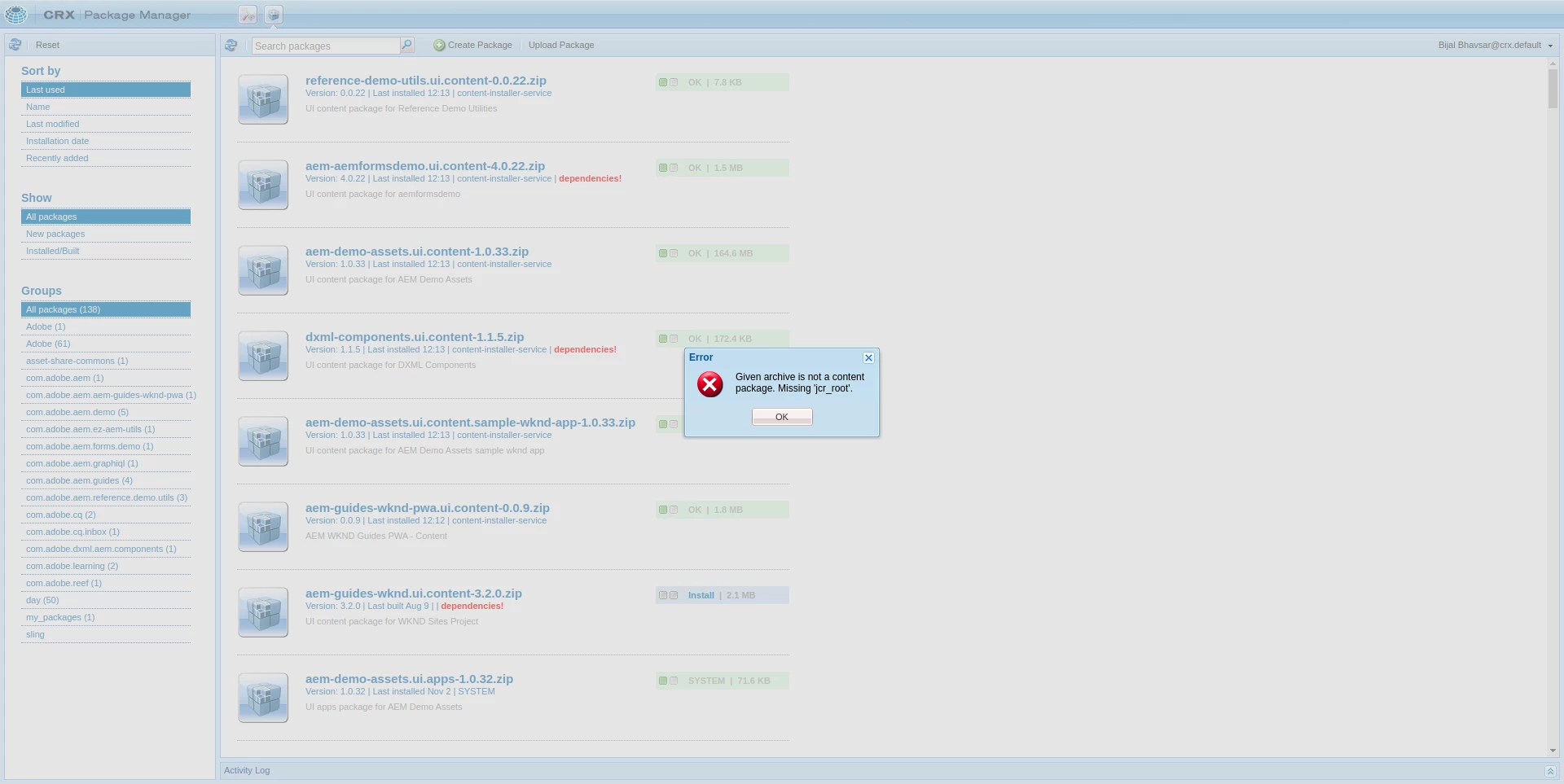1564x784 pixels.
Task: Click the OK 7.8 KB status bar
Action: point(722,82)
